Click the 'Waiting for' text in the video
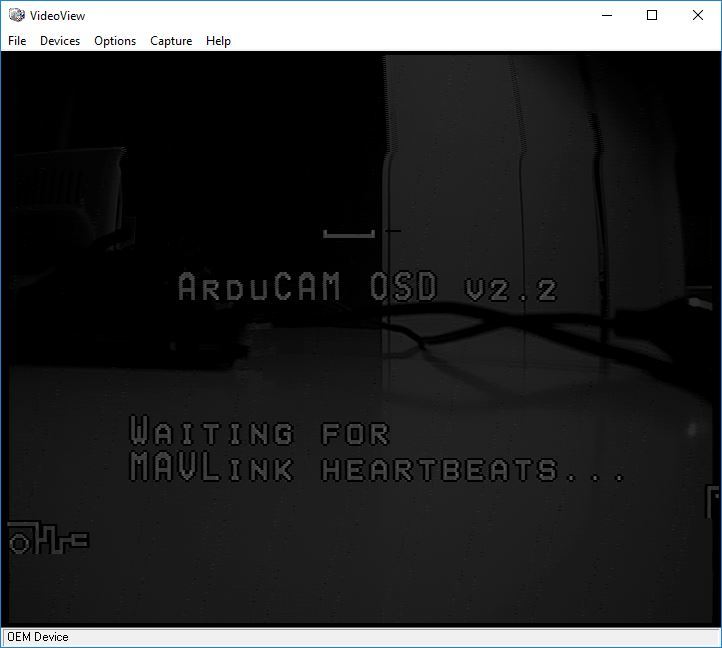Image resolution: width=722 pixels, height=648 pixels. (260, 431)
